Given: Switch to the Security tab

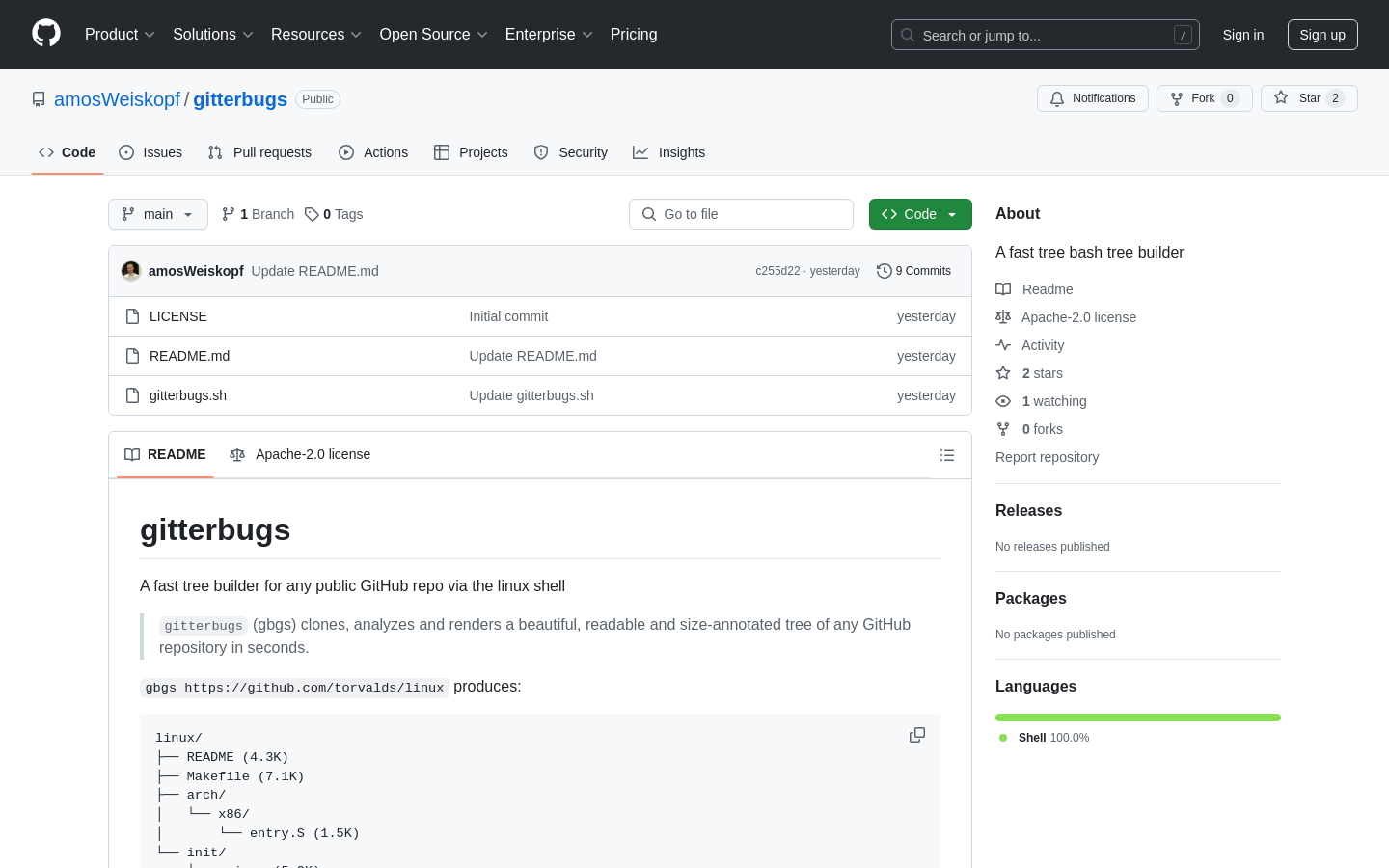Looking at the screenshot, I should (x=571, y=152).
